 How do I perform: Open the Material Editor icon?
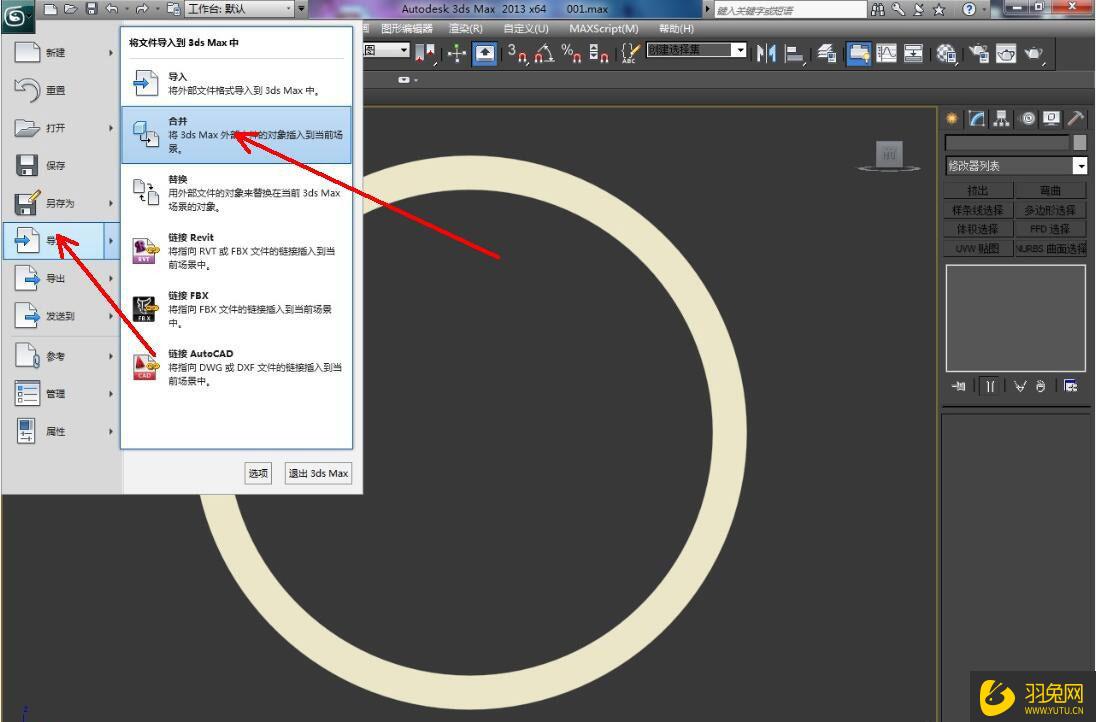946,54
